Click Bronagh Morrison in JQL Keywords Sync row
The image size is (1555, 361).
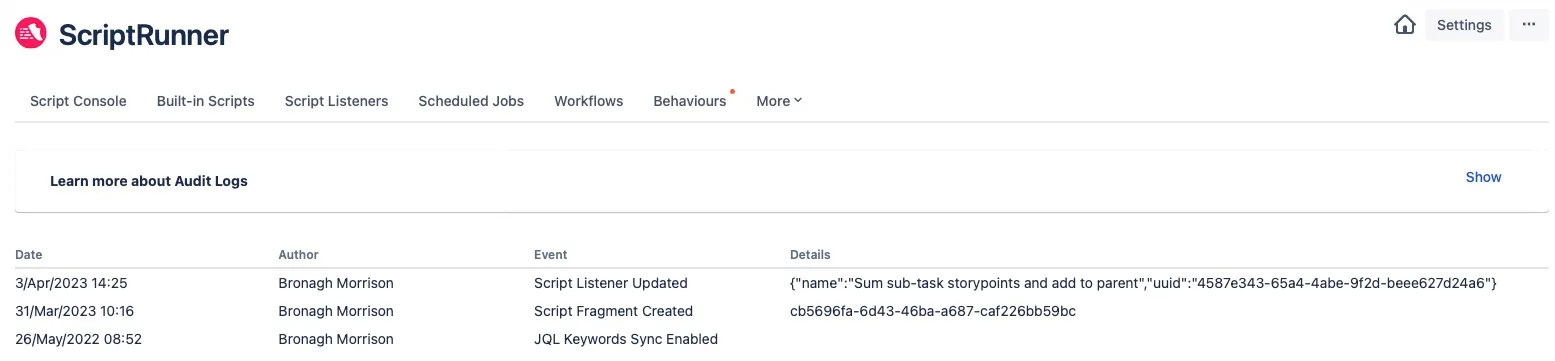pyautogui.click(x=336, y=339)
